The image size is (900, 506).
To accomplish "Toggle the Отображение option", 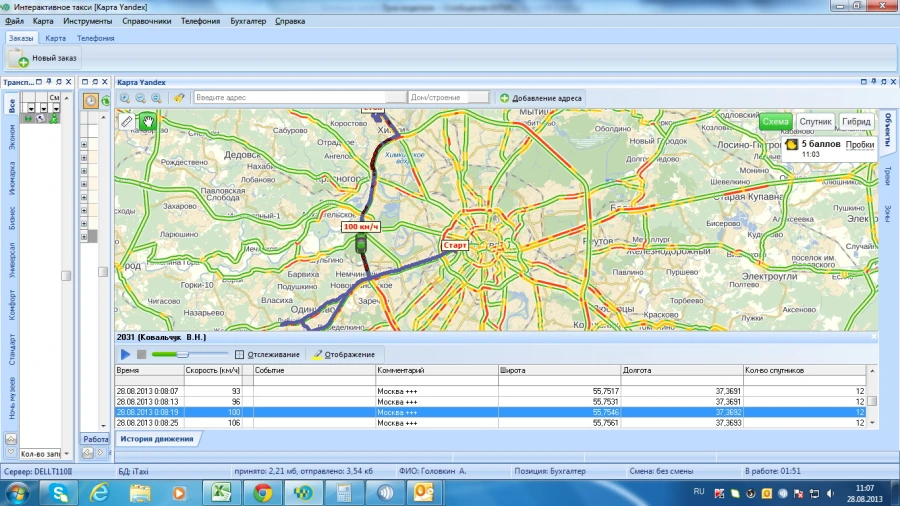I will (x=344, y=355).
